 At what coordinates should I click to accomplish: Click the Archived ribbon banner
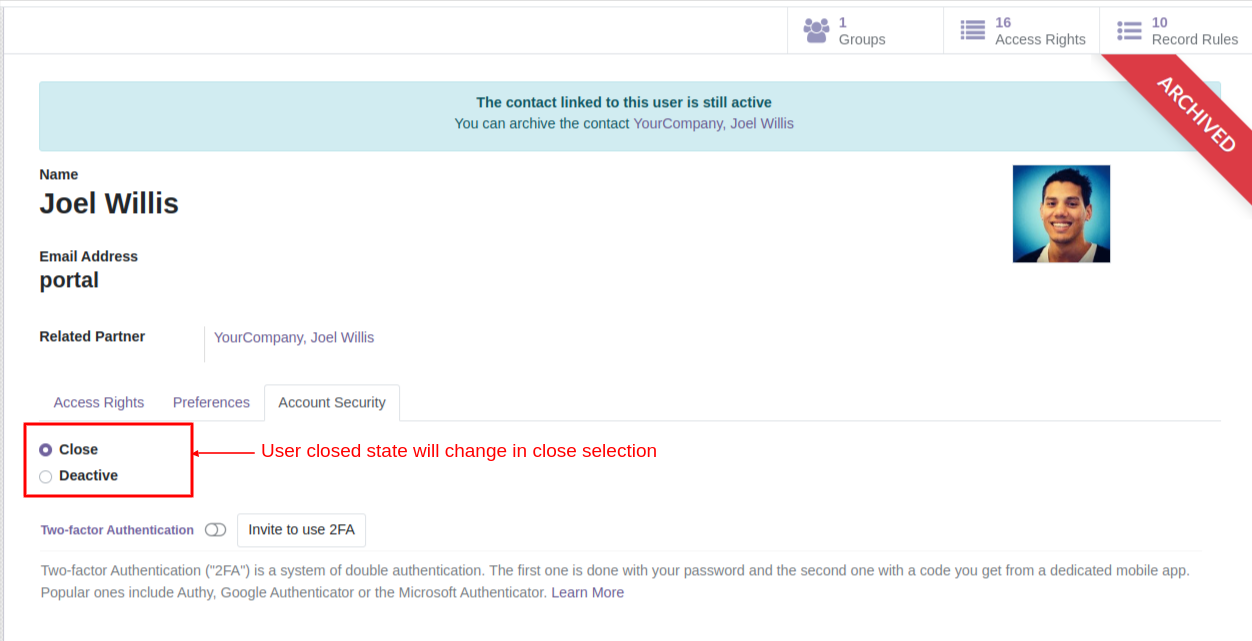(x=1196, y=114)
